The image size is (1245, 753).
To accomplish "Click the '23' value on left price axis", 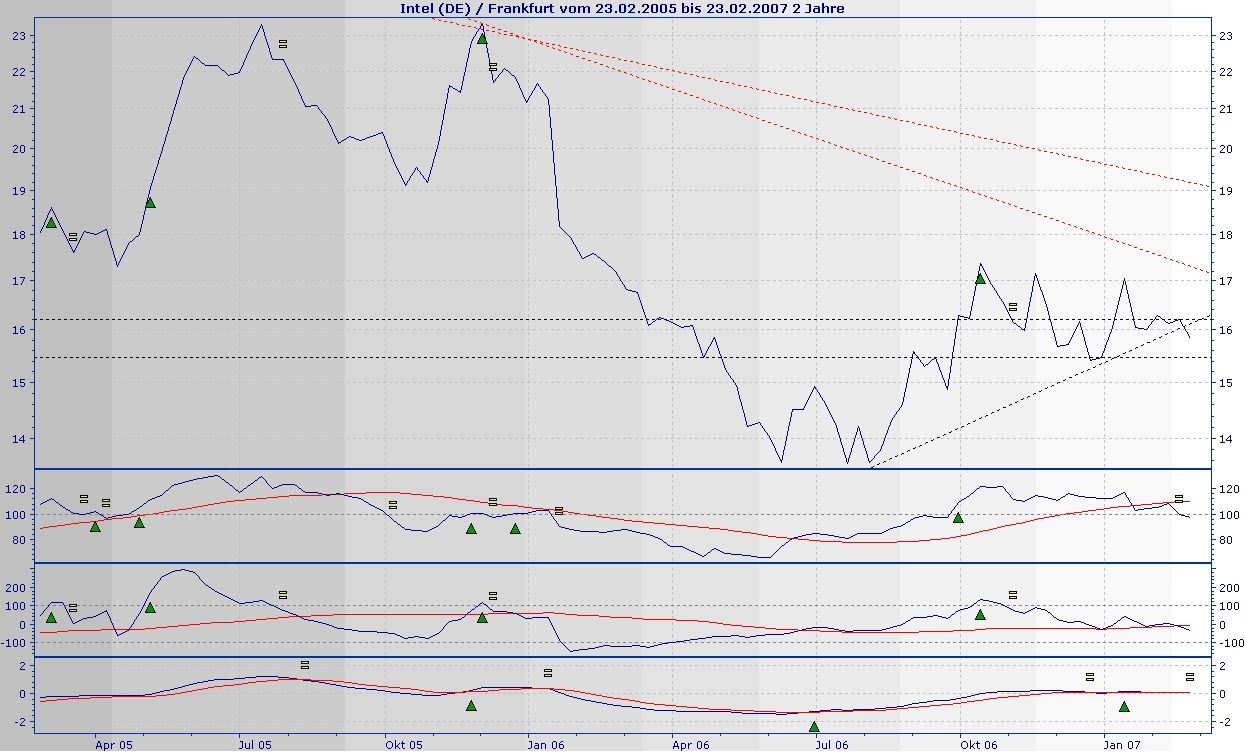I will point(20,35).
